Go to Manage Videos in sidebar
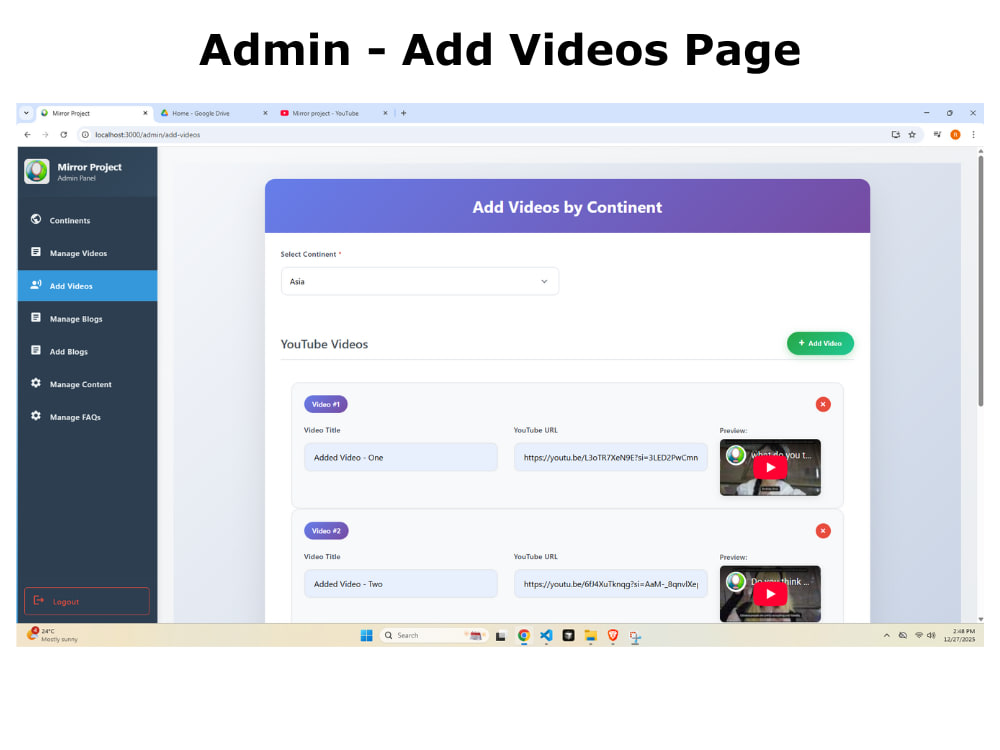Screen dimensions: 1000x750 87,253
